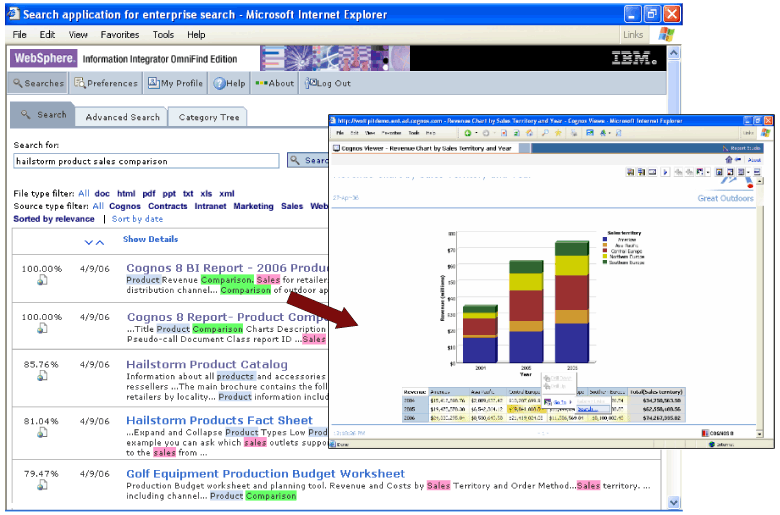The height and width of the screenshot is (515, 780).
Task: Click the Great Outdoors text in report
Action: coord(725,198)
